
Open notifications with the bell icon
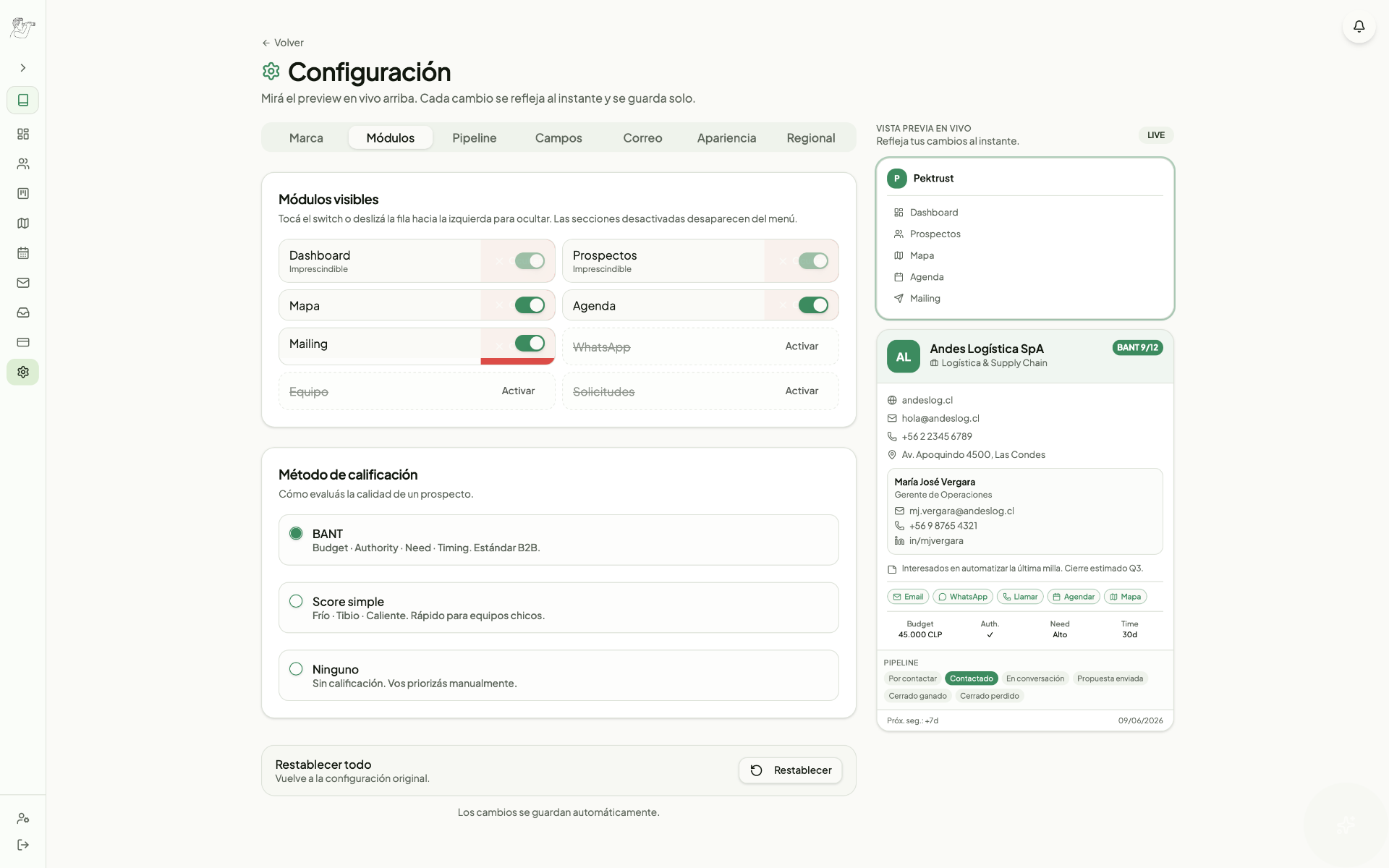(1359, 26)
